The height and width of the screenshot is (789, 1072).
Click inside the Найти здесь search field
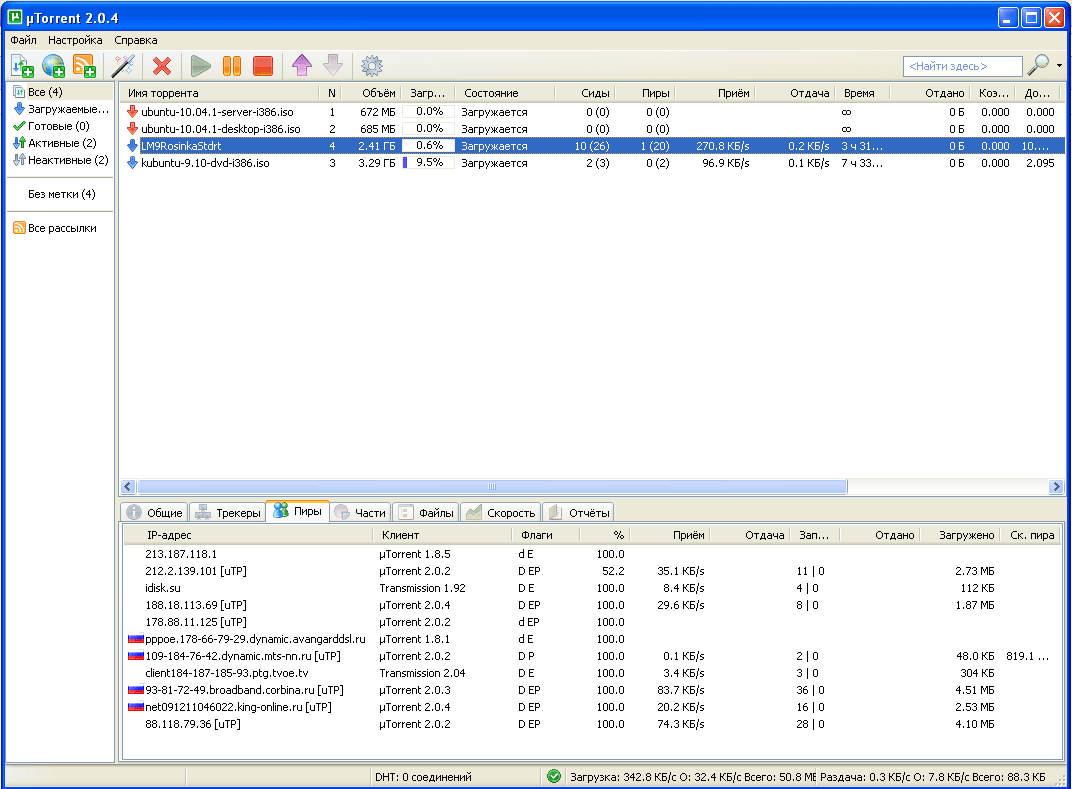962,66
